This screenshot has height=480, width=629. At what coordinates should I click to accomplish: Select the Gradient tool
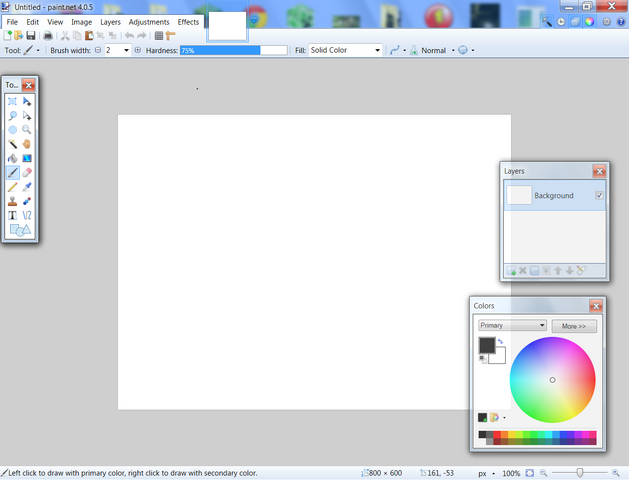tap(27, 158)
